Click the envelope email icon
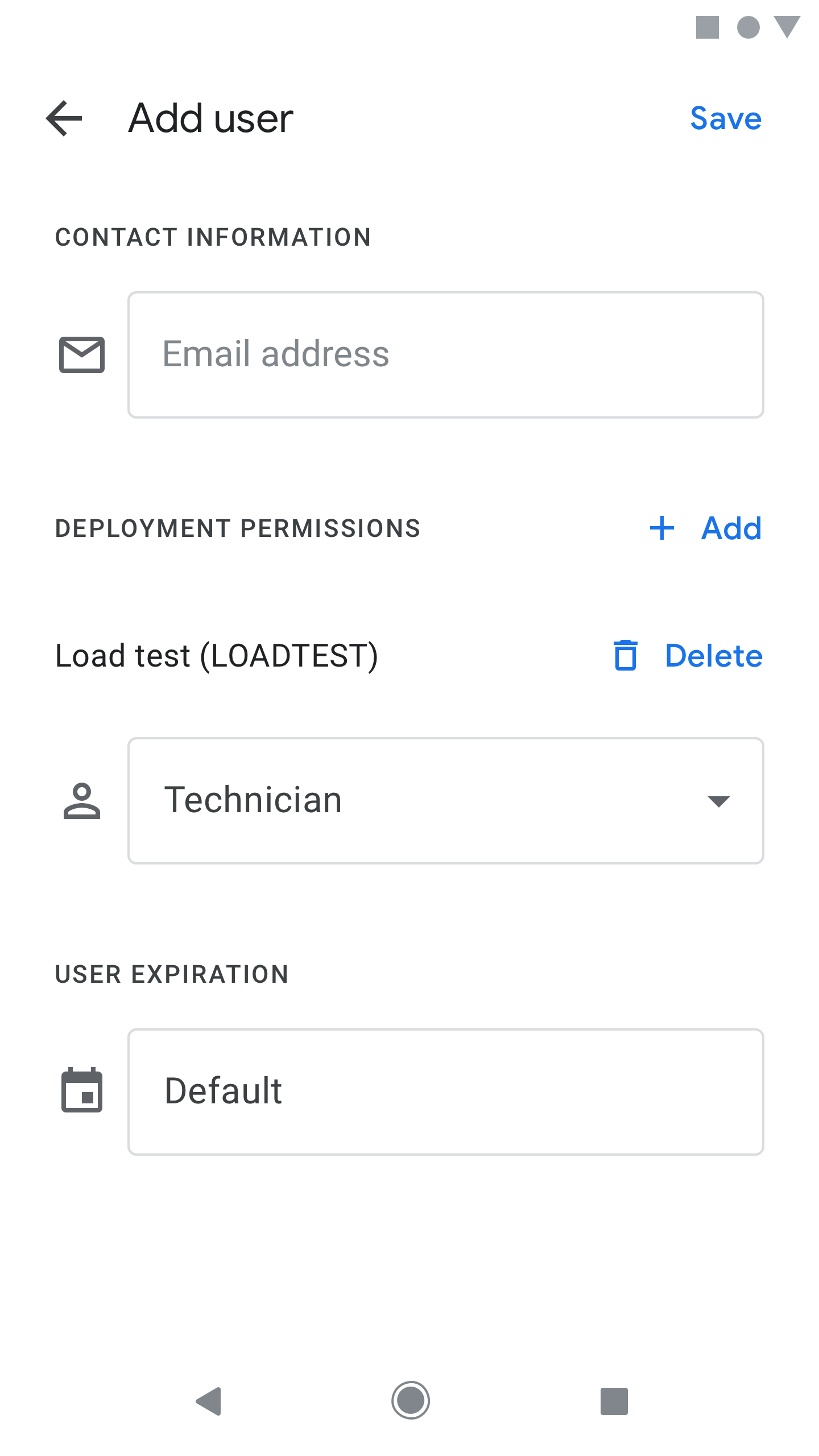Screen dimensions: 819x1456 click(x=82, y=355)
